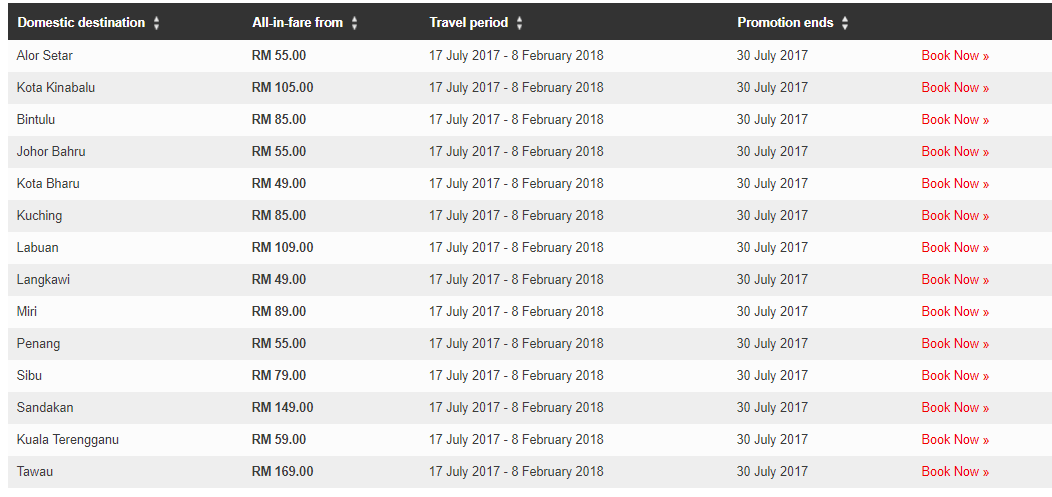Book the Kuala Terengganu flight
Image resolution: width=1052 pixels, height=497 pixels.
[x=954, y=440]
